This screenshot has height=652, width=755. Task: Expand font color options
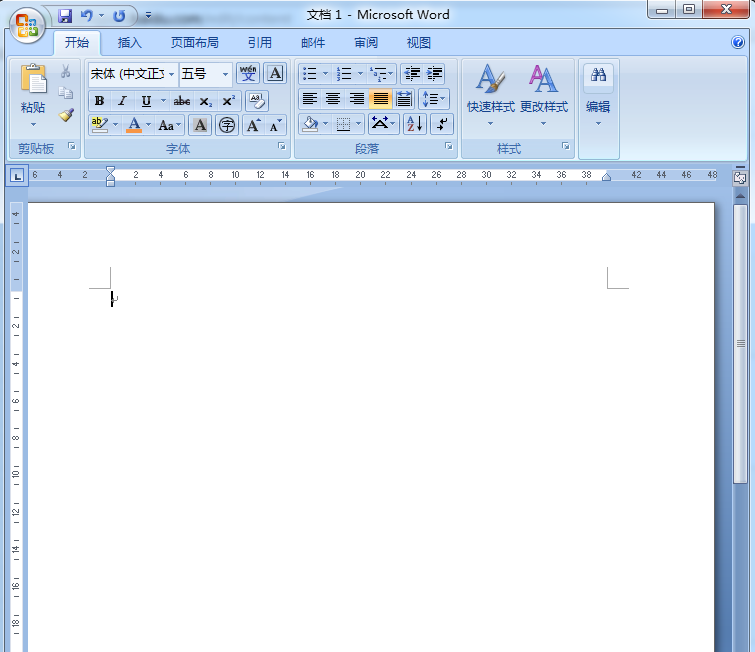click(x=148, y=125)
